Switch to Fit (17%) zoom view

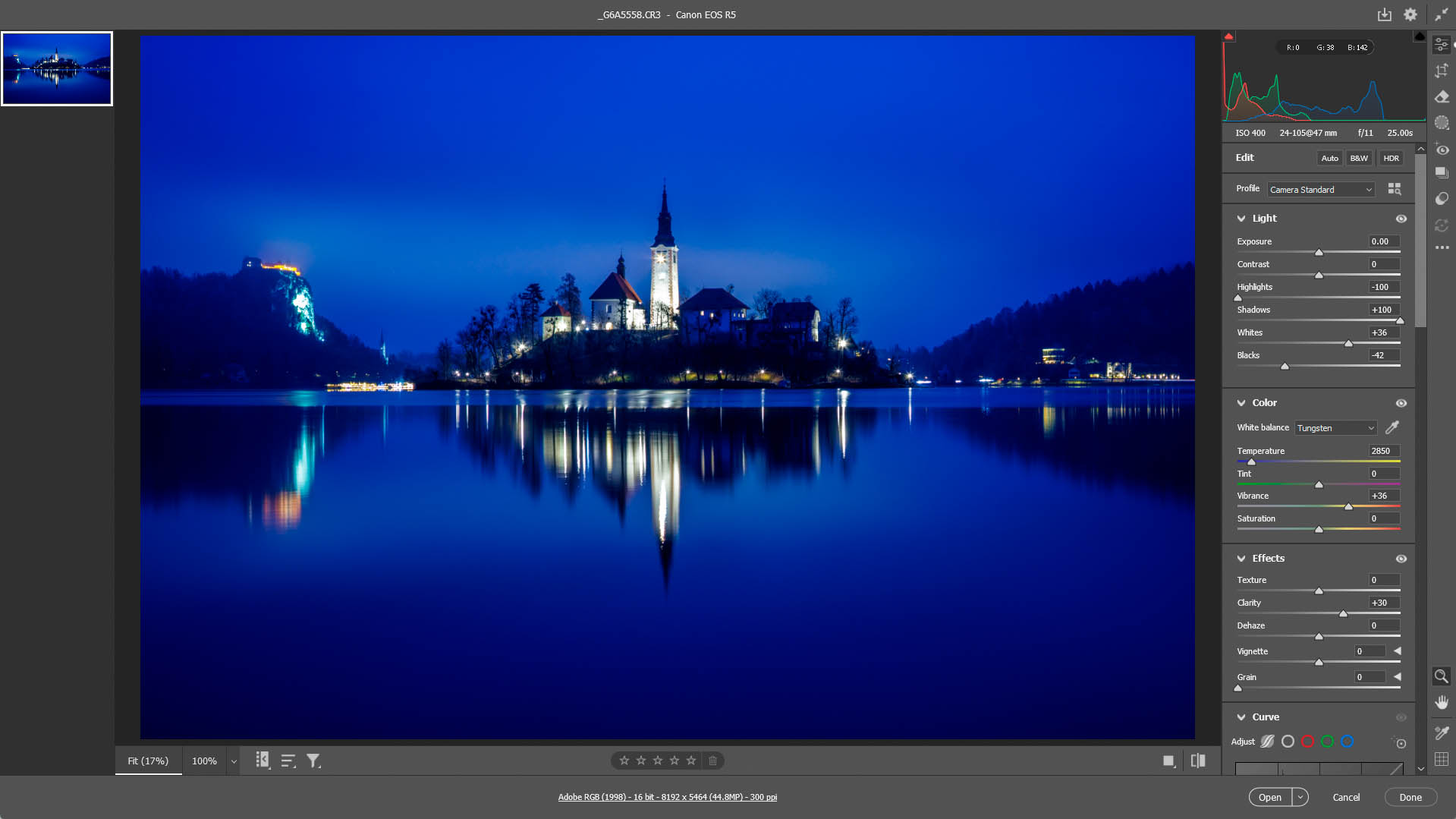[148, 761]
